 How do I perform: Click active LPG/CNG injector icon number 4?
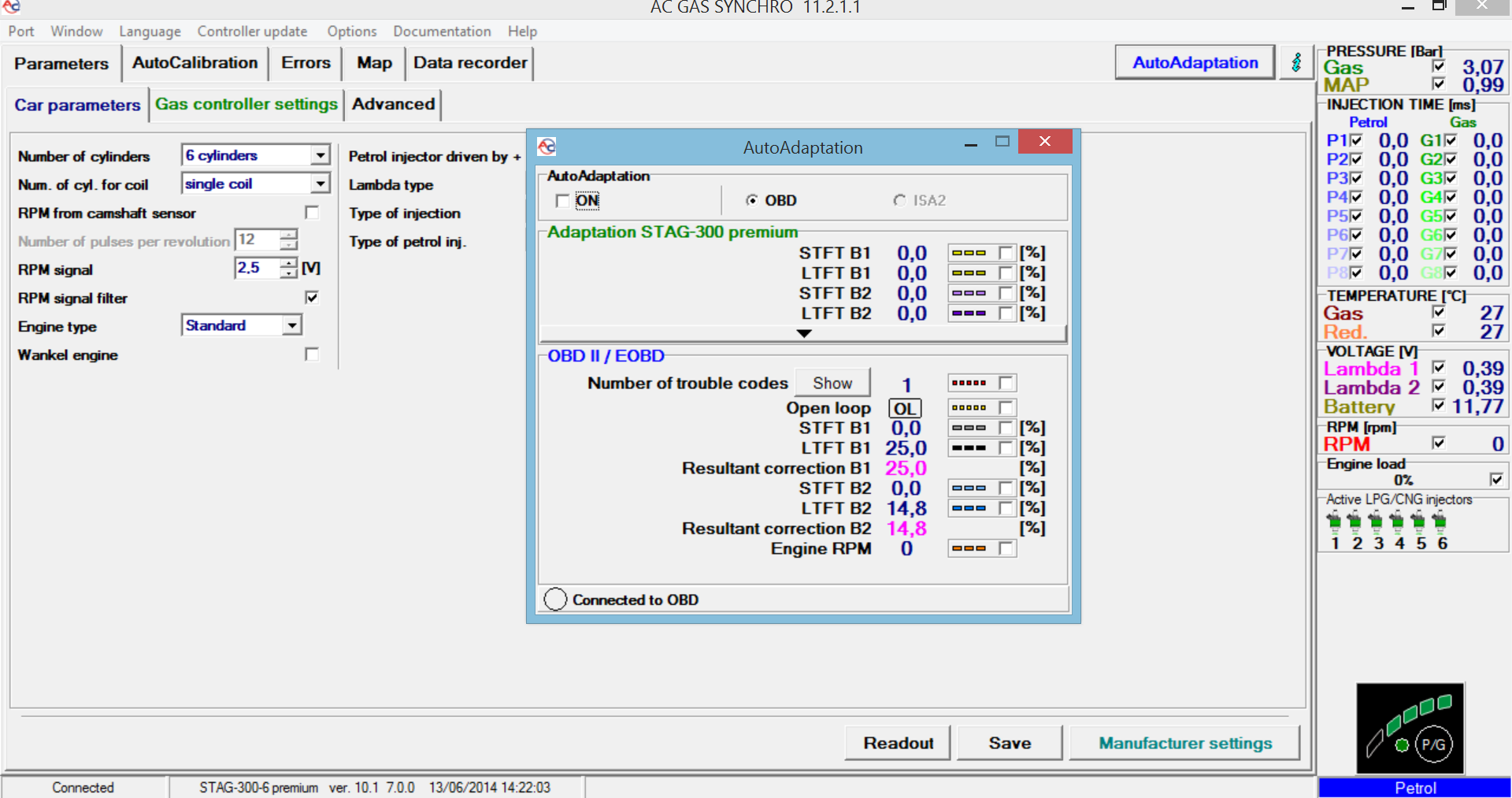tap(1397, 521)
